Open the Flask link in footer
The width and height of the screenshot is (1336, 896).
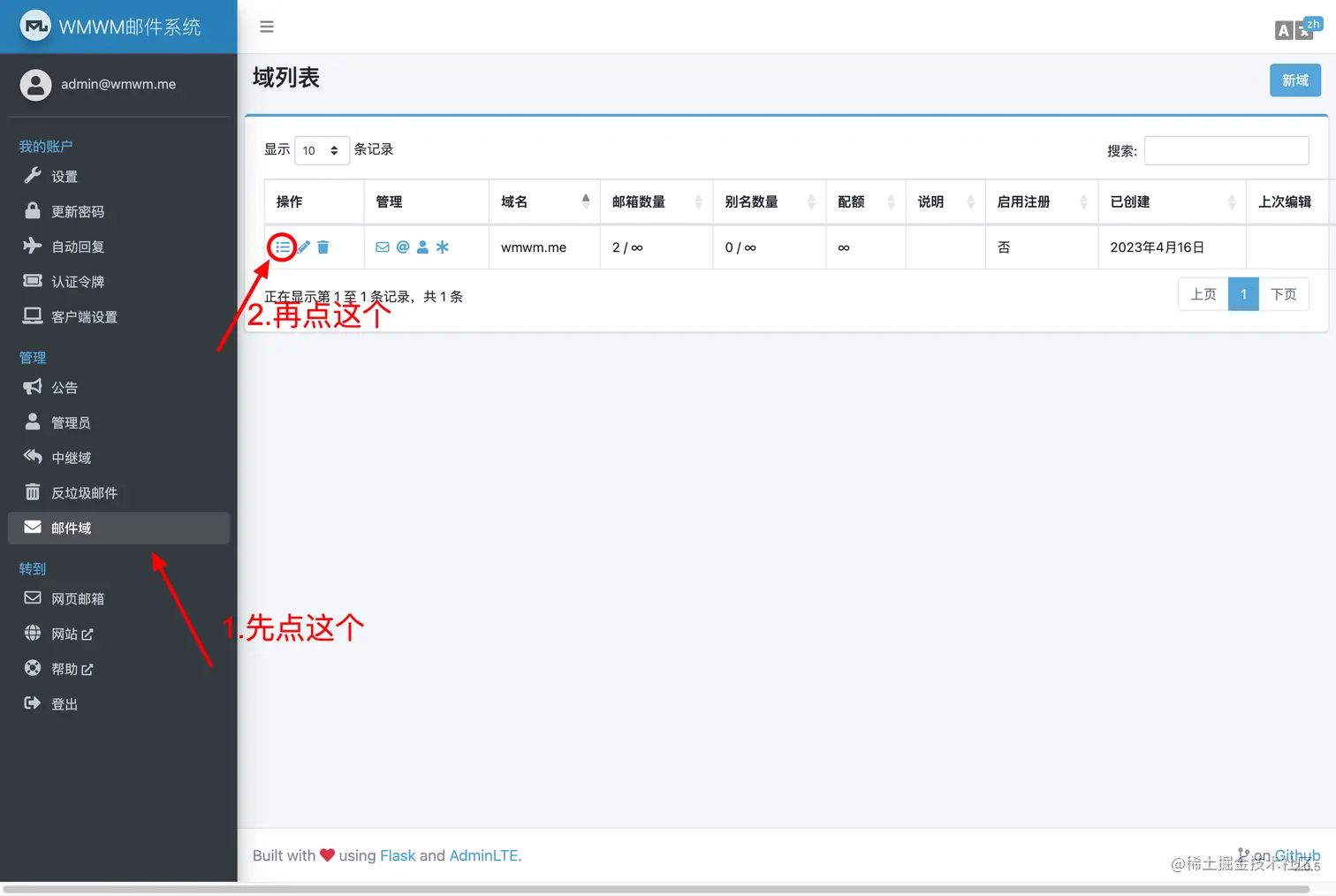(x=398, y=855)
